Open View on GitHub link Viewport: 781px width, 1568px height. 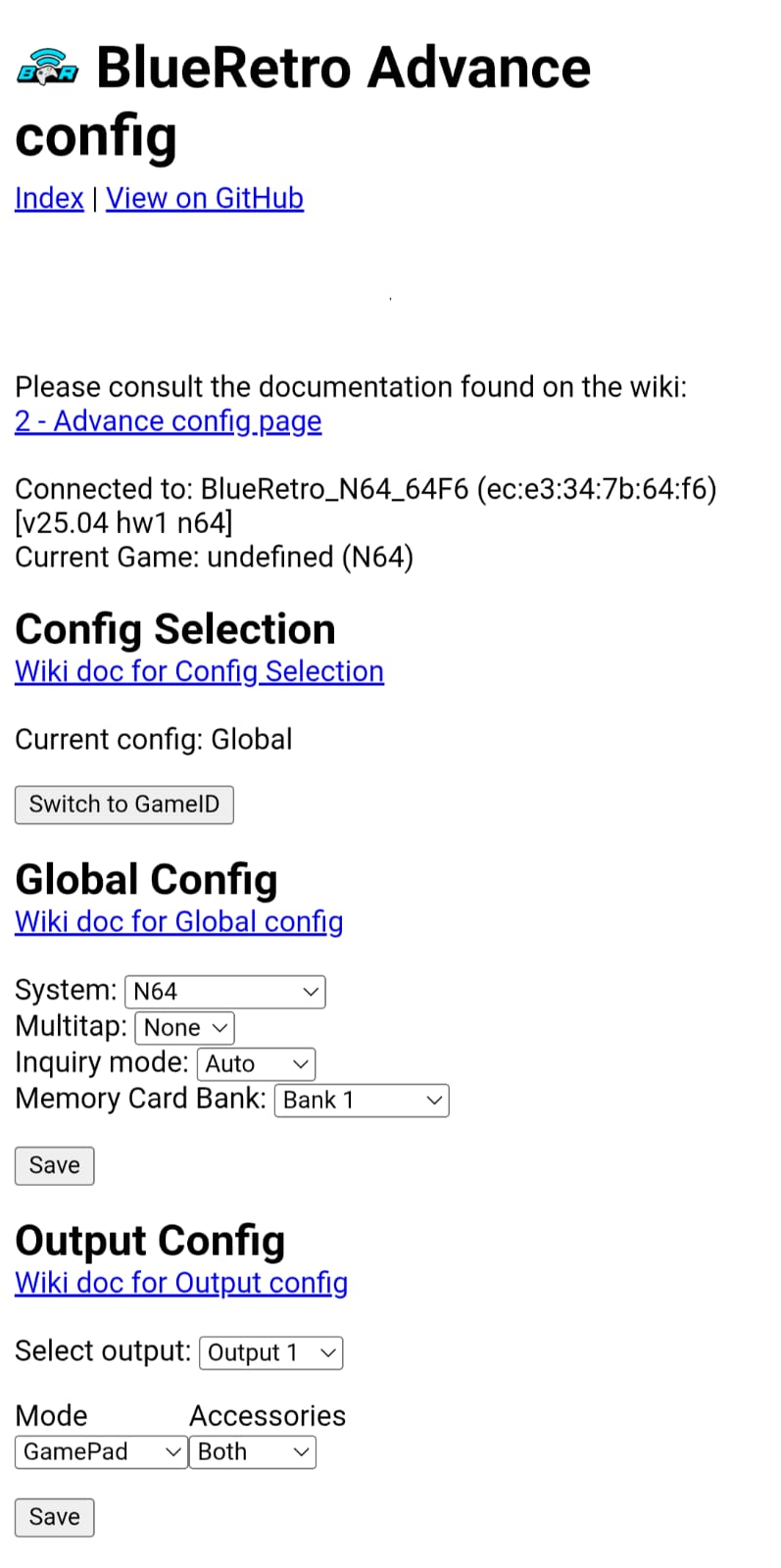pyautogui.click(x=205, y=198)
